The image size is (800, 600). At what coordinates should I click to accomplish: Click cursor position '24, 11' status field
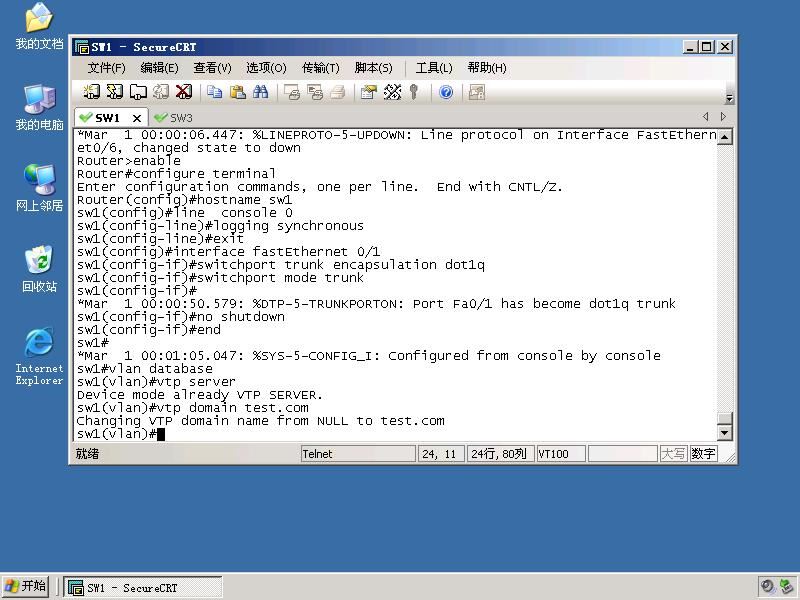441,454
